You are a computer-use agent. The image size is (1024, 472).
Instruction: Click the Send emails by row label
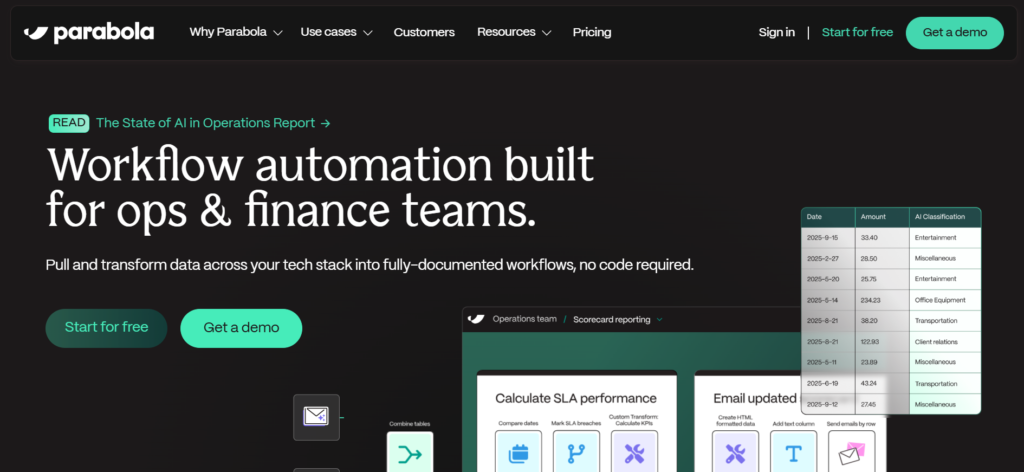[x=852, y=424]
